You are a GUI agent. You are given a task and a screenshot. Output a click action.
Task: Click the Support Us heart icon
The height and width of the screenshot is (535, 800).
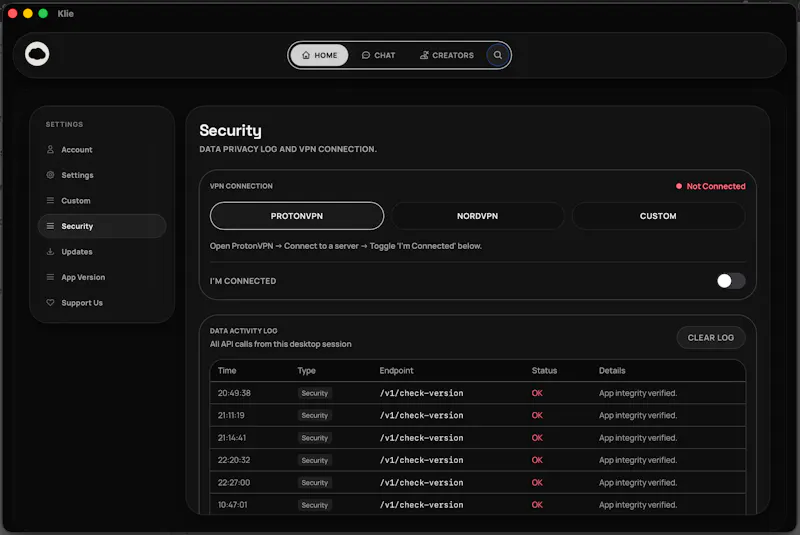pyautogui.click(x=50, y=302)
